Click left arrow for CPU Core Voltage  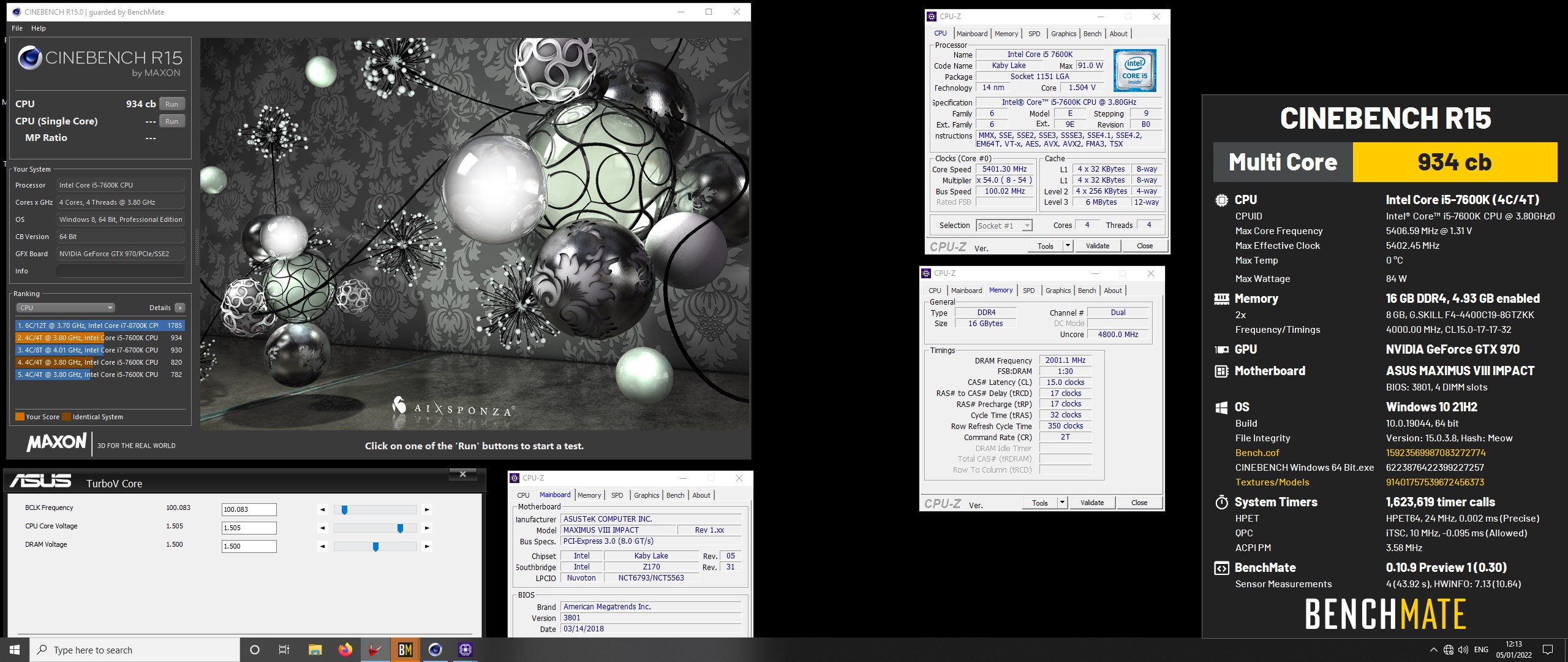(323, 528)
